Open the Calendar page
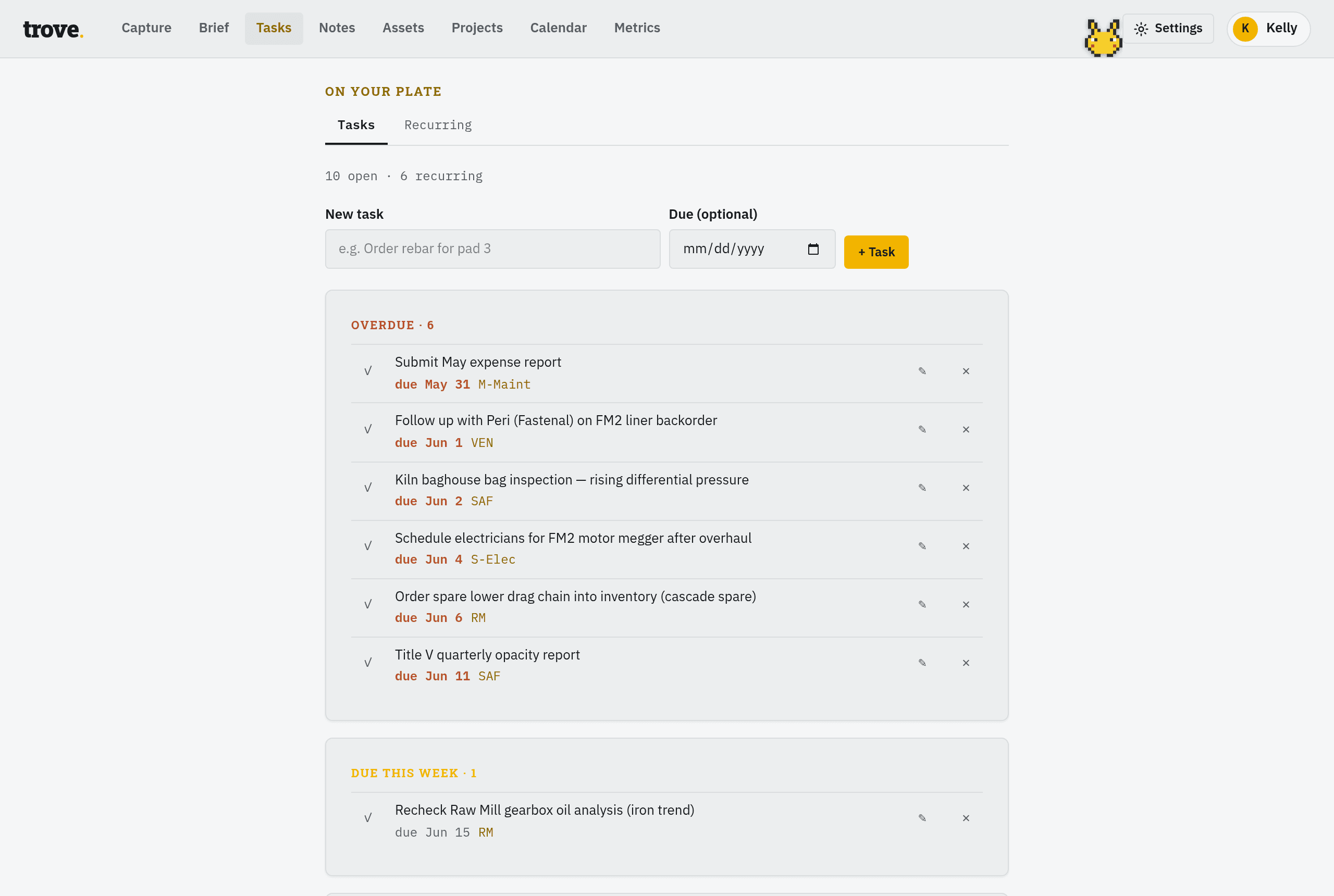This screenshot has height=896, width=1334. pyautogui.click(x=559, y=28)
